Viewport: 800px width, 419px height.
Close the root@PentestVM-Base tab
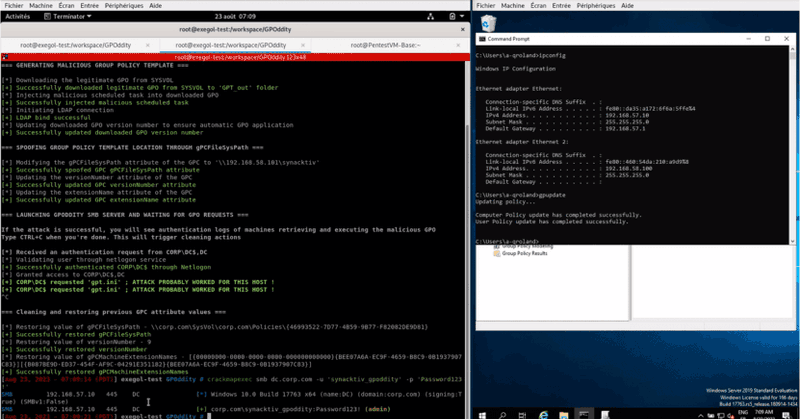coord(458,45)
